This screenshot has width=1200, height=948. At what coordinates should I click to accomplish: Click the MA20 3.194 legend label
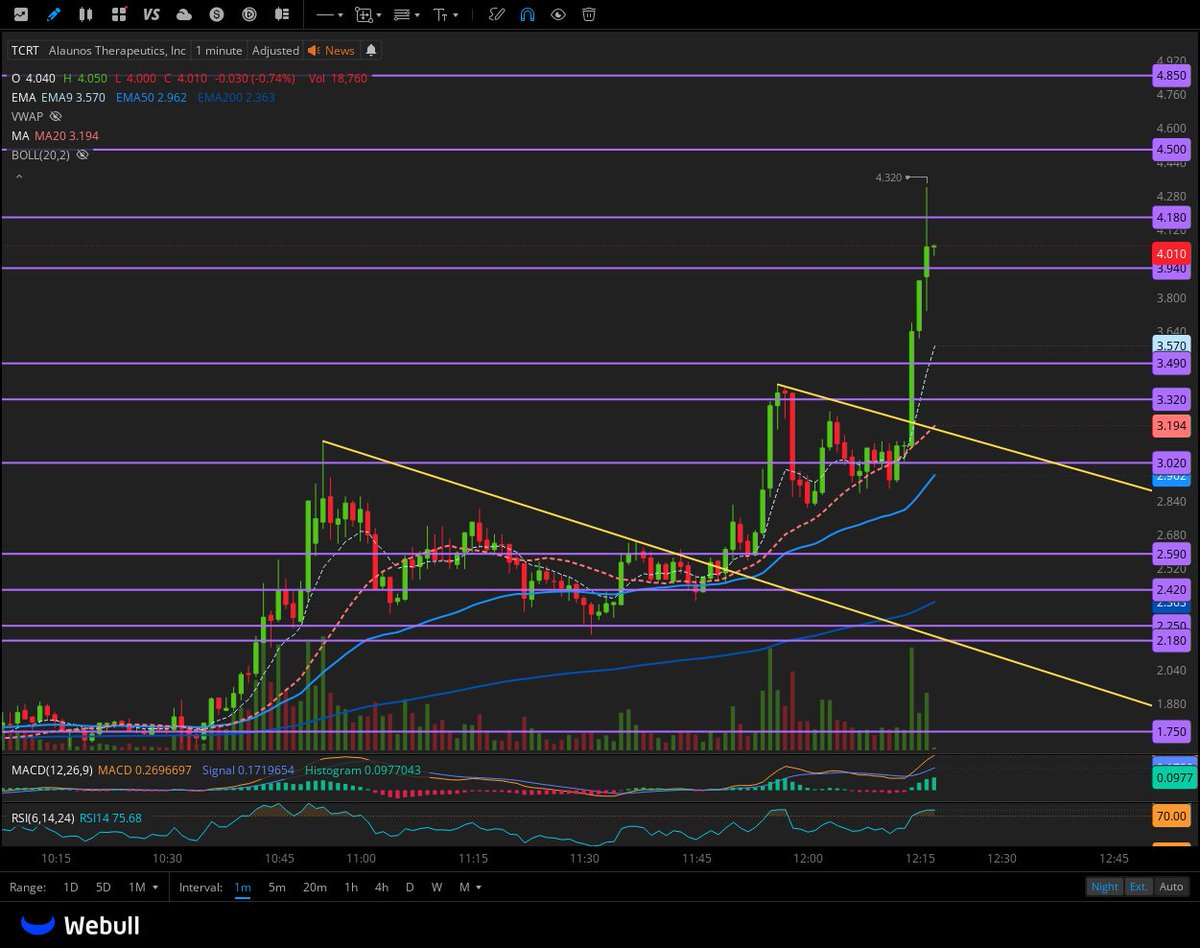(x=67, y=135)
